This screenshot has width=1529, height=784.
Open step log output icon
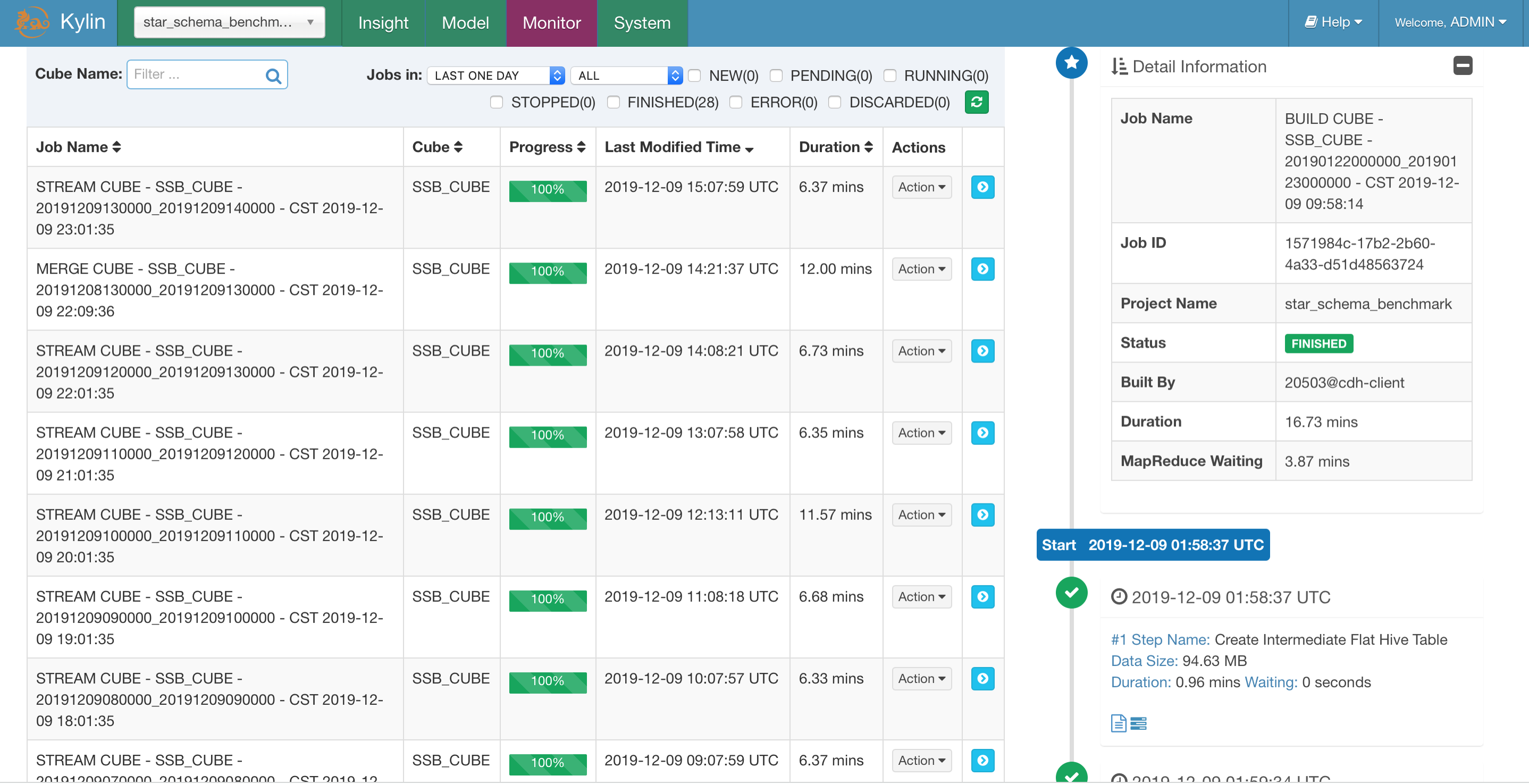click(1138, 723)
